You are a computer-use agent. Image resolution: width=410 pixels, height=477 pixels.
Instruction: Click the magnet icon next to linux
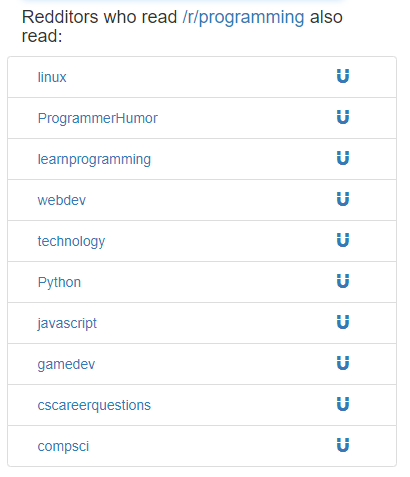(x=343, y=76)
